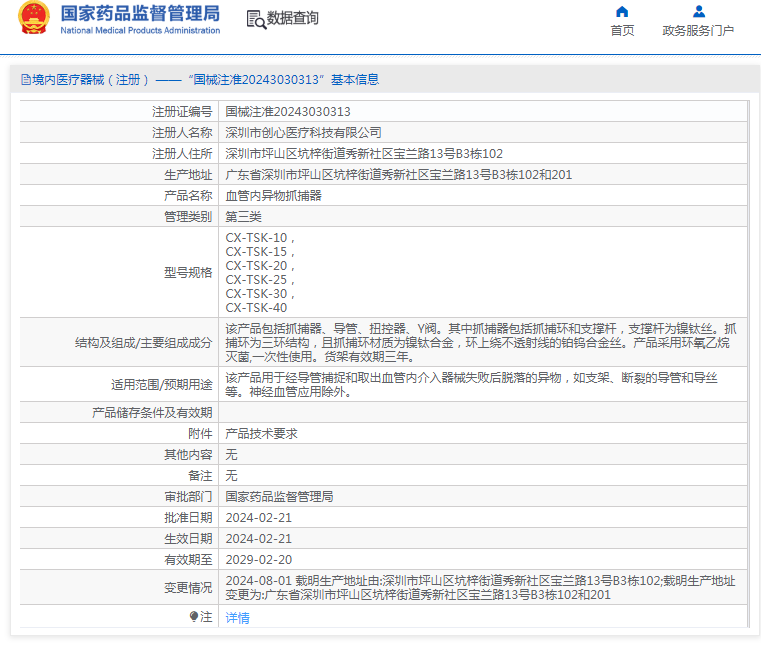761x645 pixels.
Task: Open 政务服务门户 via the user icon
Action: pos(698,12)
